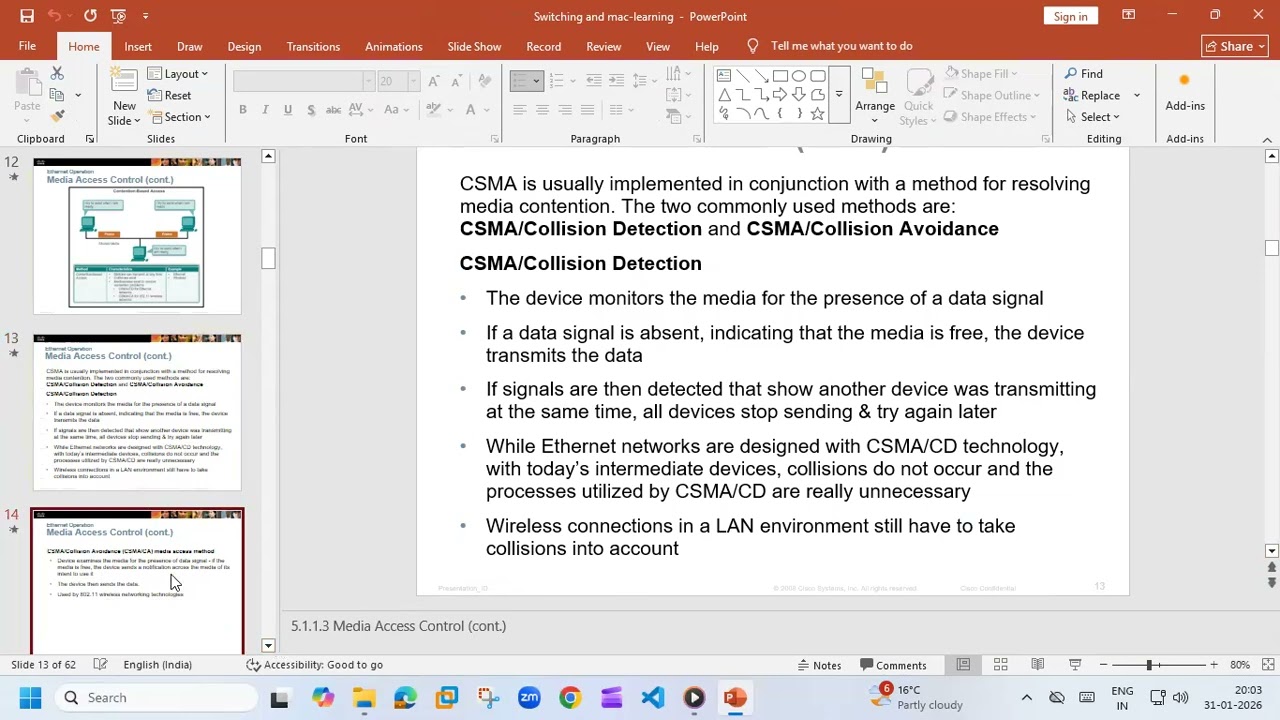Toggle Justify alignment for the paragraph
1280x720 pixels.
pyautogui.click(x=588, y=110)
